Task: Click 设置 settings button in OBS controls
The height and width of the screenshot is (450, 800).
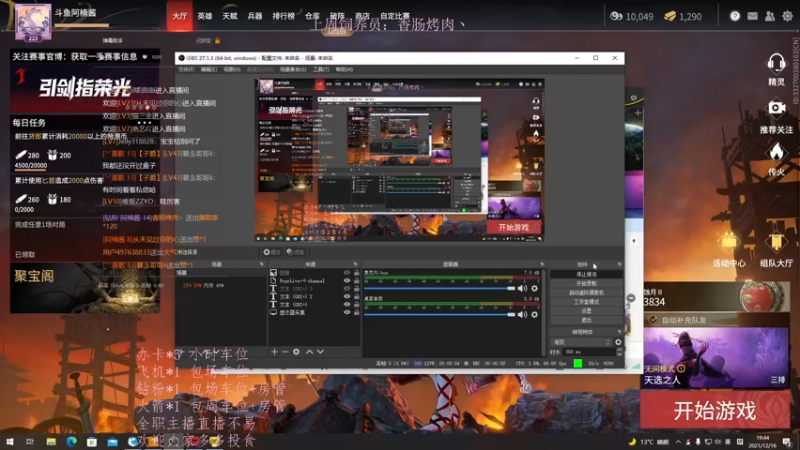Action: pyautogui.click(x=586, y=311)
